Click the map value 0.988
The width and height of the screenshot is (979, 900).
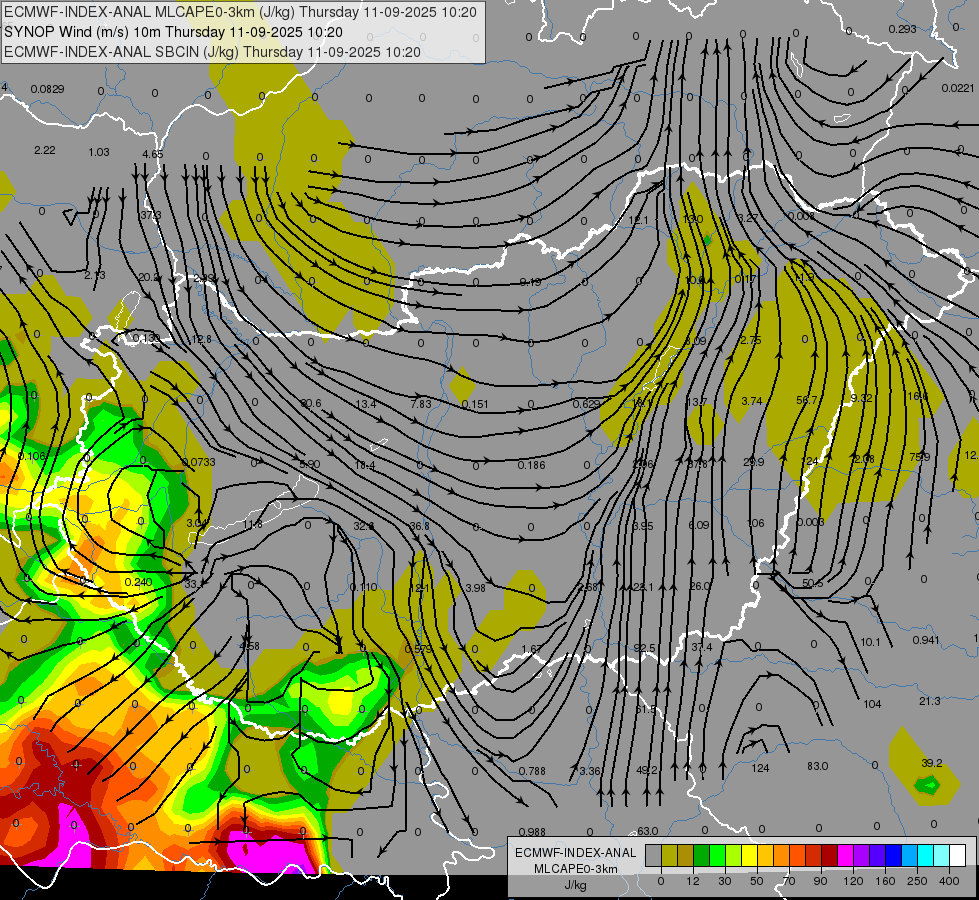pos(532,832)
